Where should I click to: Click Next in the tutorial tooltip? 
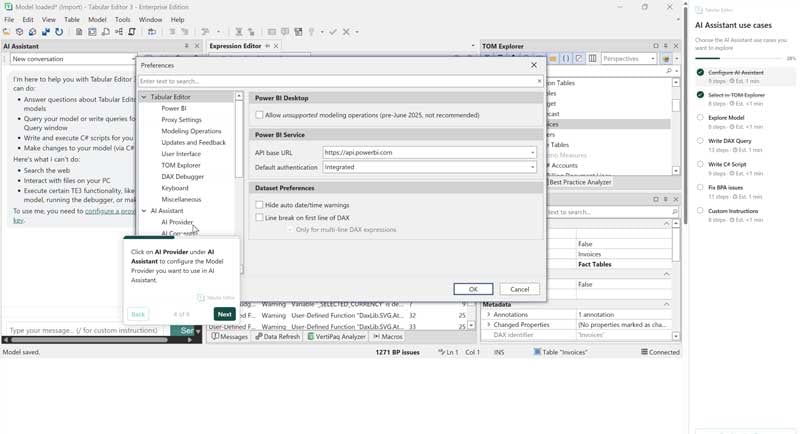click(x=224, y=314)
